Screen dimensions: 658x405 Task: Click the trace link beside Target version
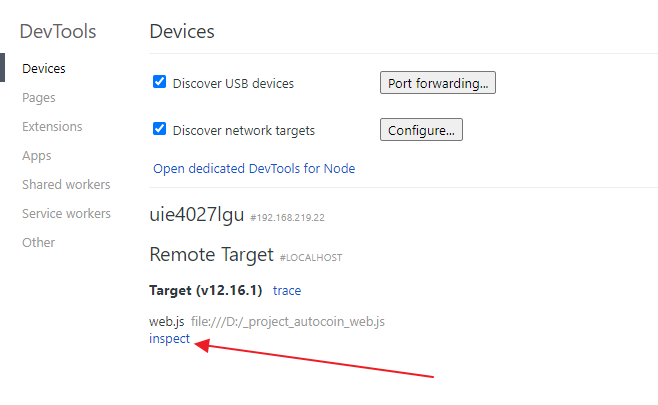(287, 290)
